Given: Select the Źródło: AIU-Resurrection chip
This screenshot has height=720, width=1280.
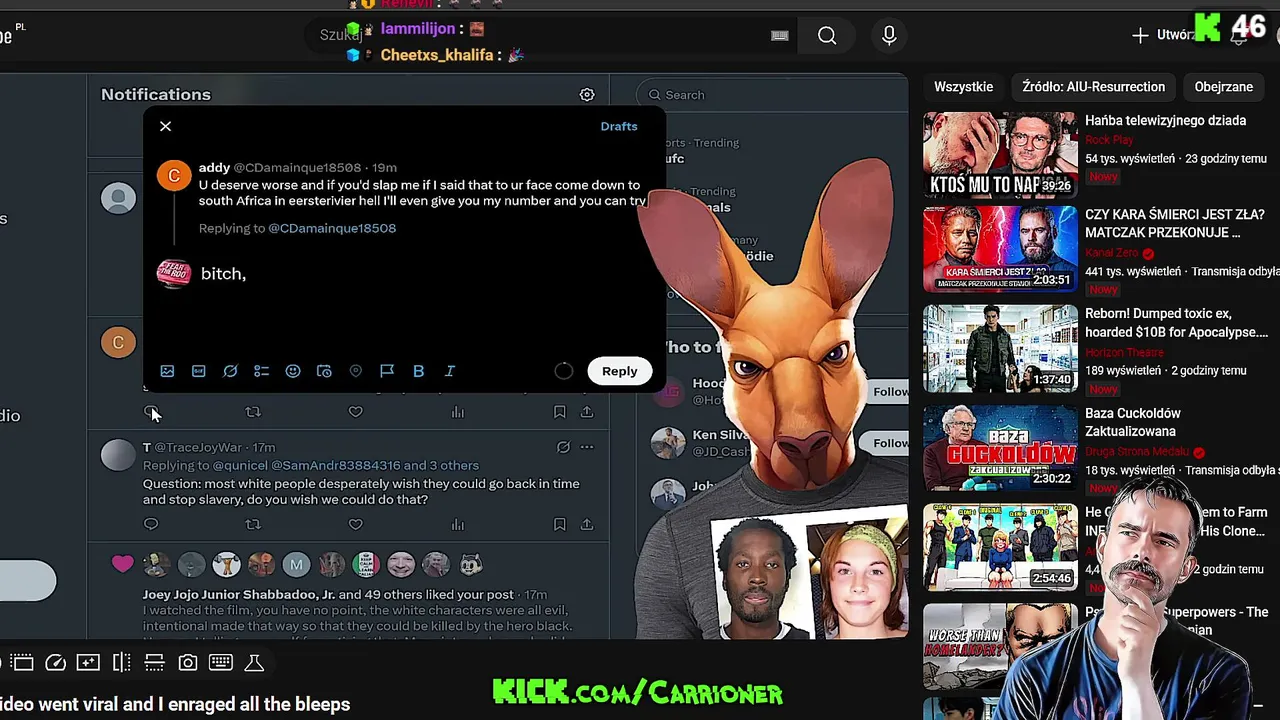Looking at the screenshot, I should tap(1094, 87).
